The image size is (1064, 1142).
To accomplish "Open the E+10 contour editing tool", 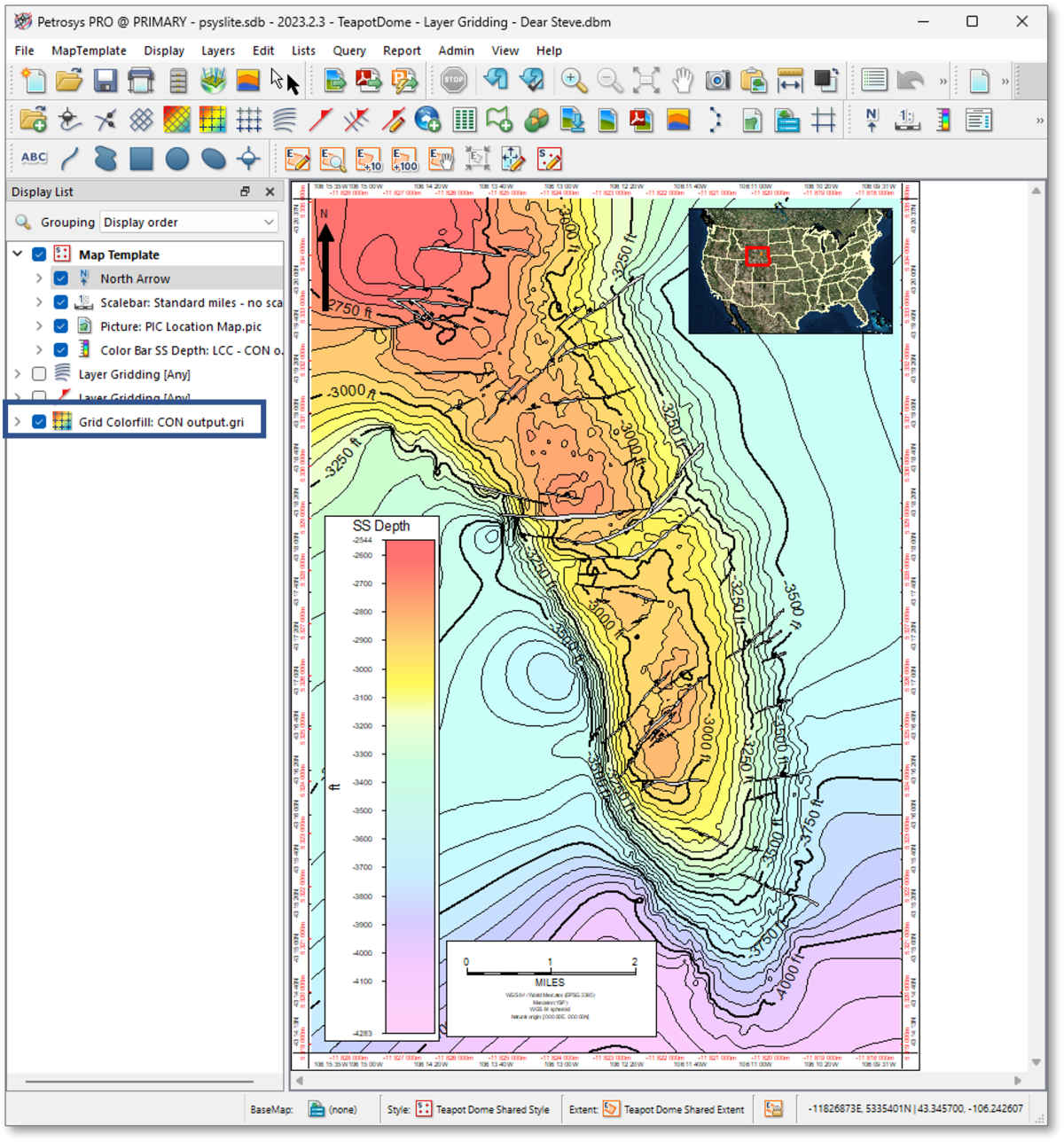I will click(367, 160).
